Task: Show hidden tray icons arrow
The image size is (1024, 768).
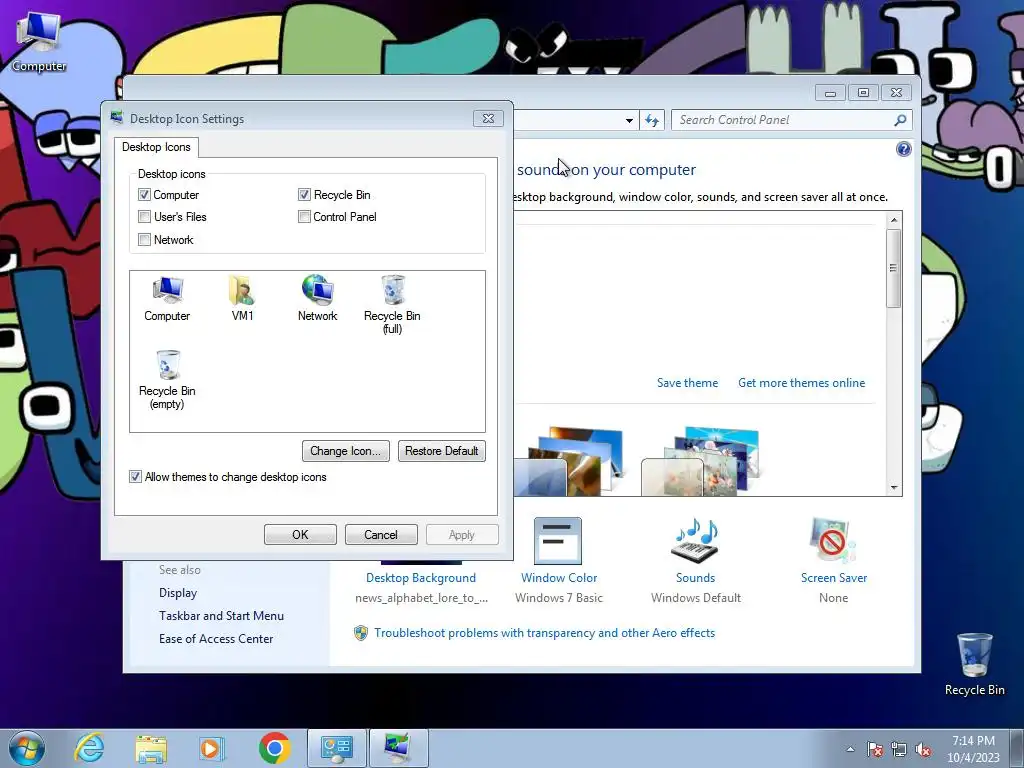Action: [x=850, y=749]
